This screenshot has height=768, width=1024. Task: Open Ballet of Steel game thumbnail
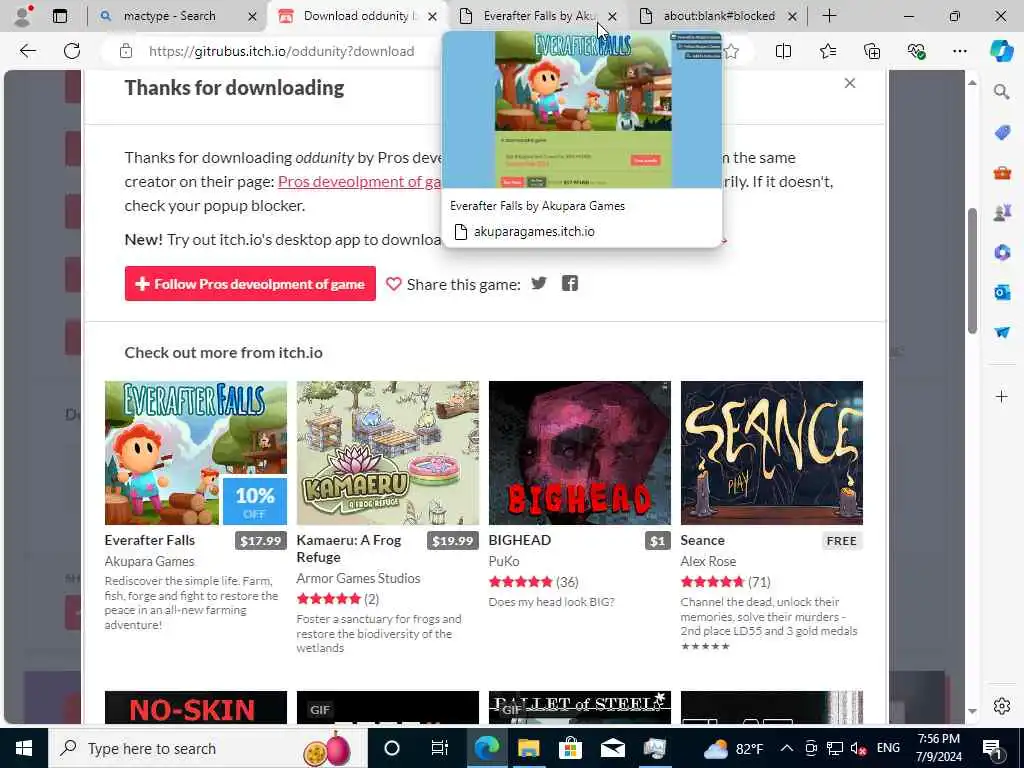(580, 707)
